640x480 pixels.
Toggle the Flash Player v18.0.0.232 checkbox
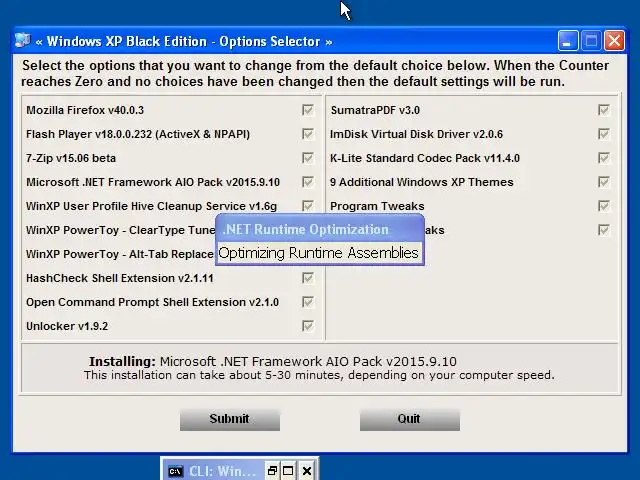coord(308,134)
